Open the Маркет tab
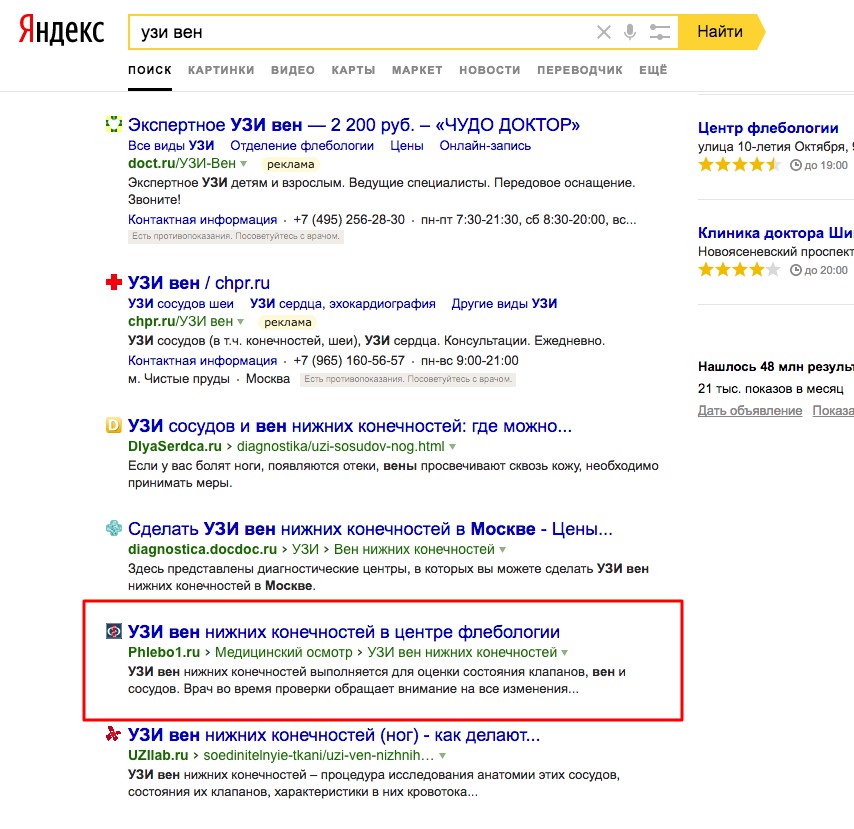Image resolution: width=854 pixels, height=829 pixels. 417,70
